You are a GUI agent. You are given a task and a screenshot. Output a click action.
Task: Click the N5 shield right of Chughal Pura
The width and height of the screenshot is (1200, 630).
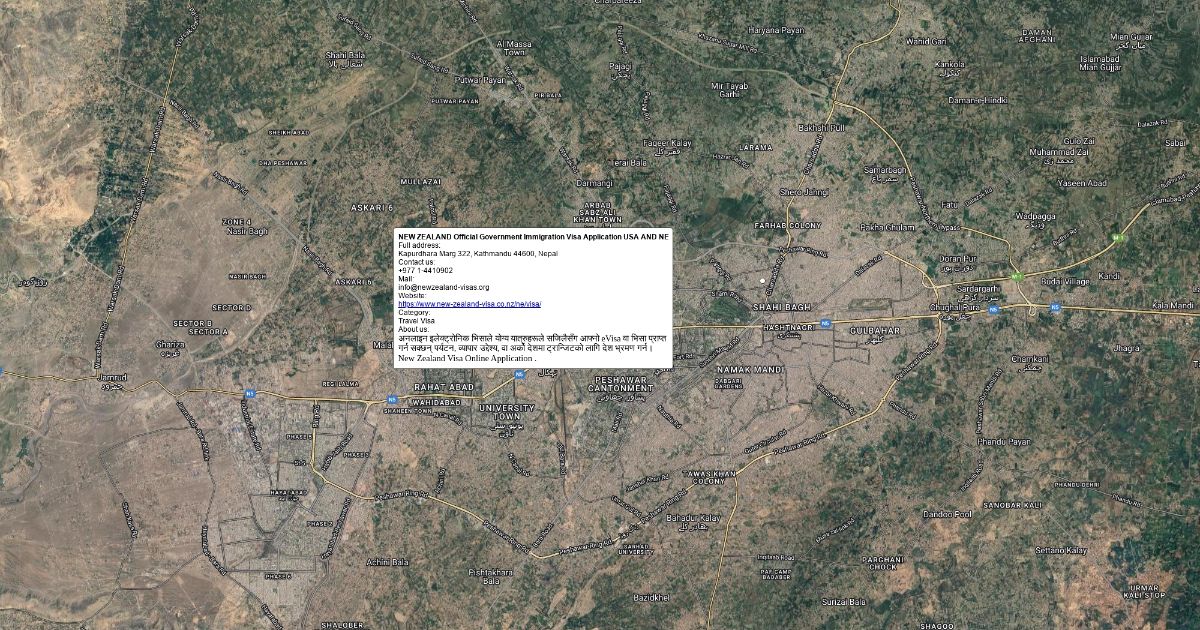point(991,310)
